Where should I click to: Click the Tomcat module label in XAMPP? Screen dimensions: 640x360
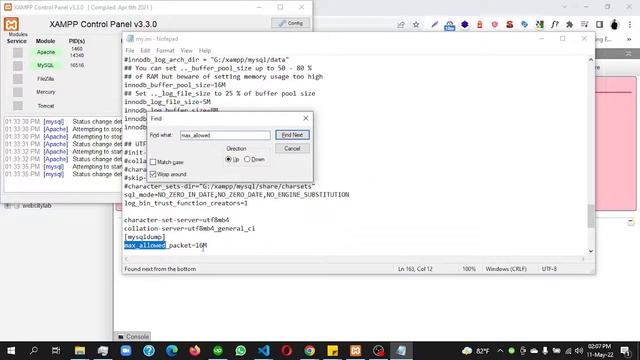pyautogui.click(x=46, y=106)
